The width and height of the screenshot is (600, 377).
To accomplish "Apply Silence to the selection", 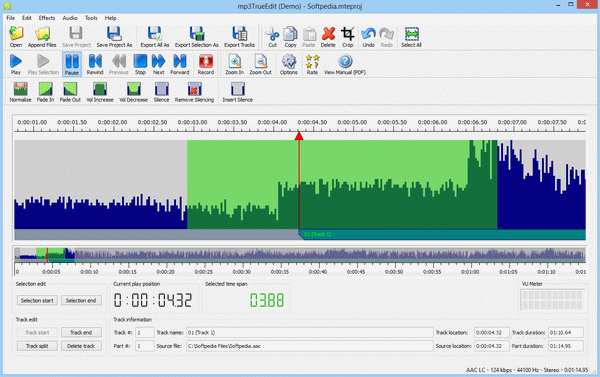I will [x=161, y=92].
